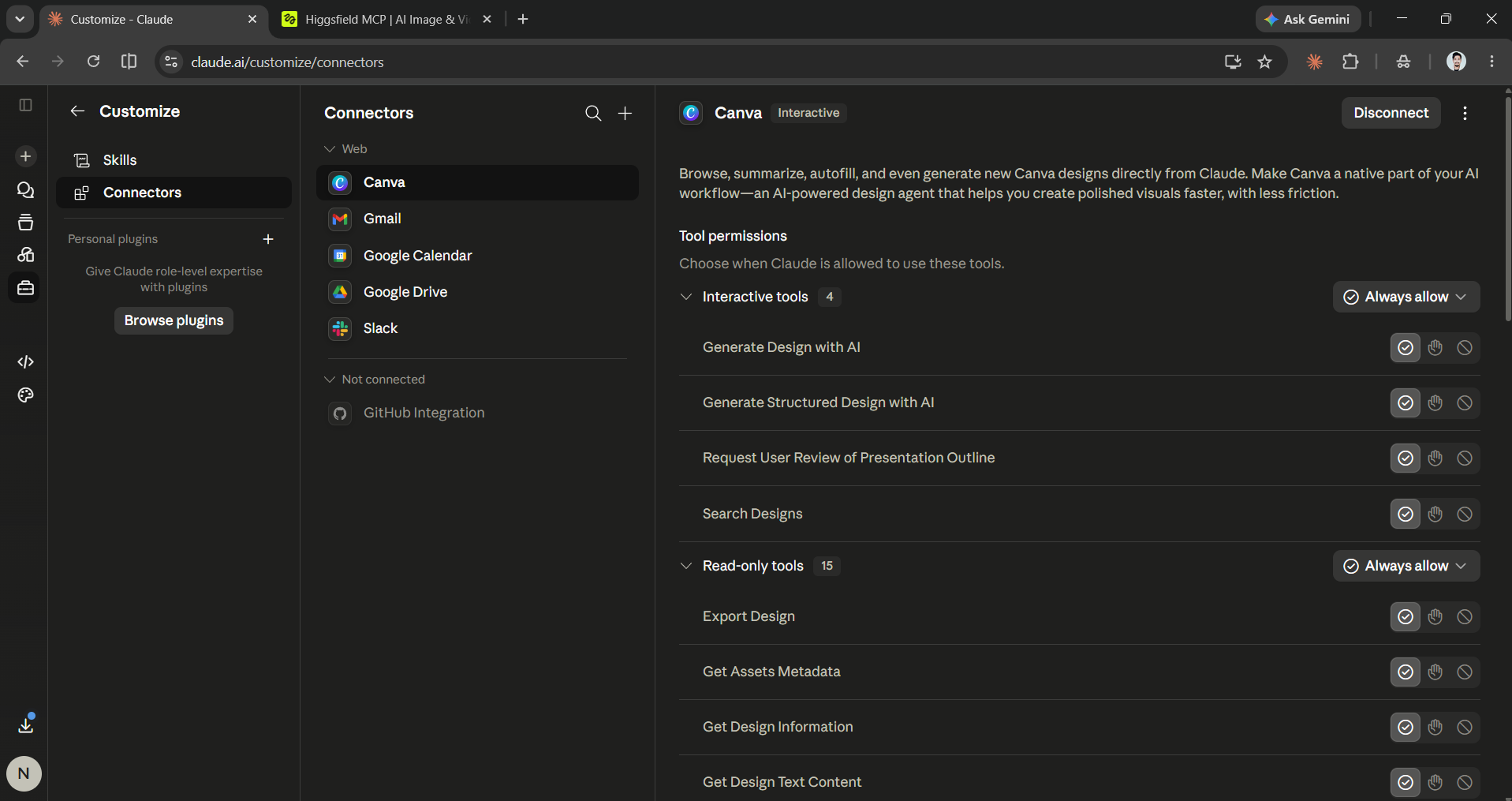
Task: Open the Google Drive connector
Action: [x=477, y=292]
